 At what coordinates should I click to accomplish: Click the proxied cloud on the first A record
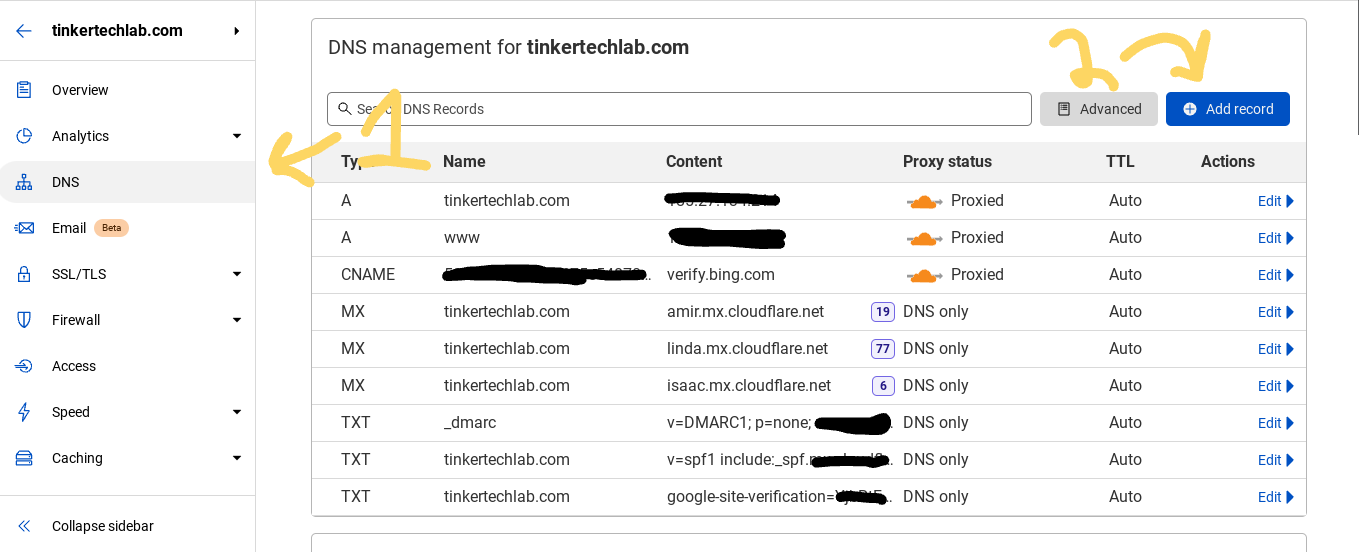(x=925, y=201)
